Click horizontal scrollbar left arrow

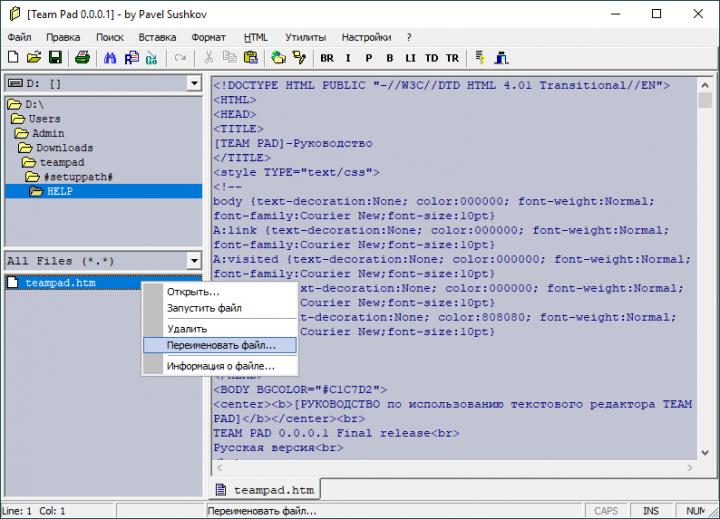point(219,468)
